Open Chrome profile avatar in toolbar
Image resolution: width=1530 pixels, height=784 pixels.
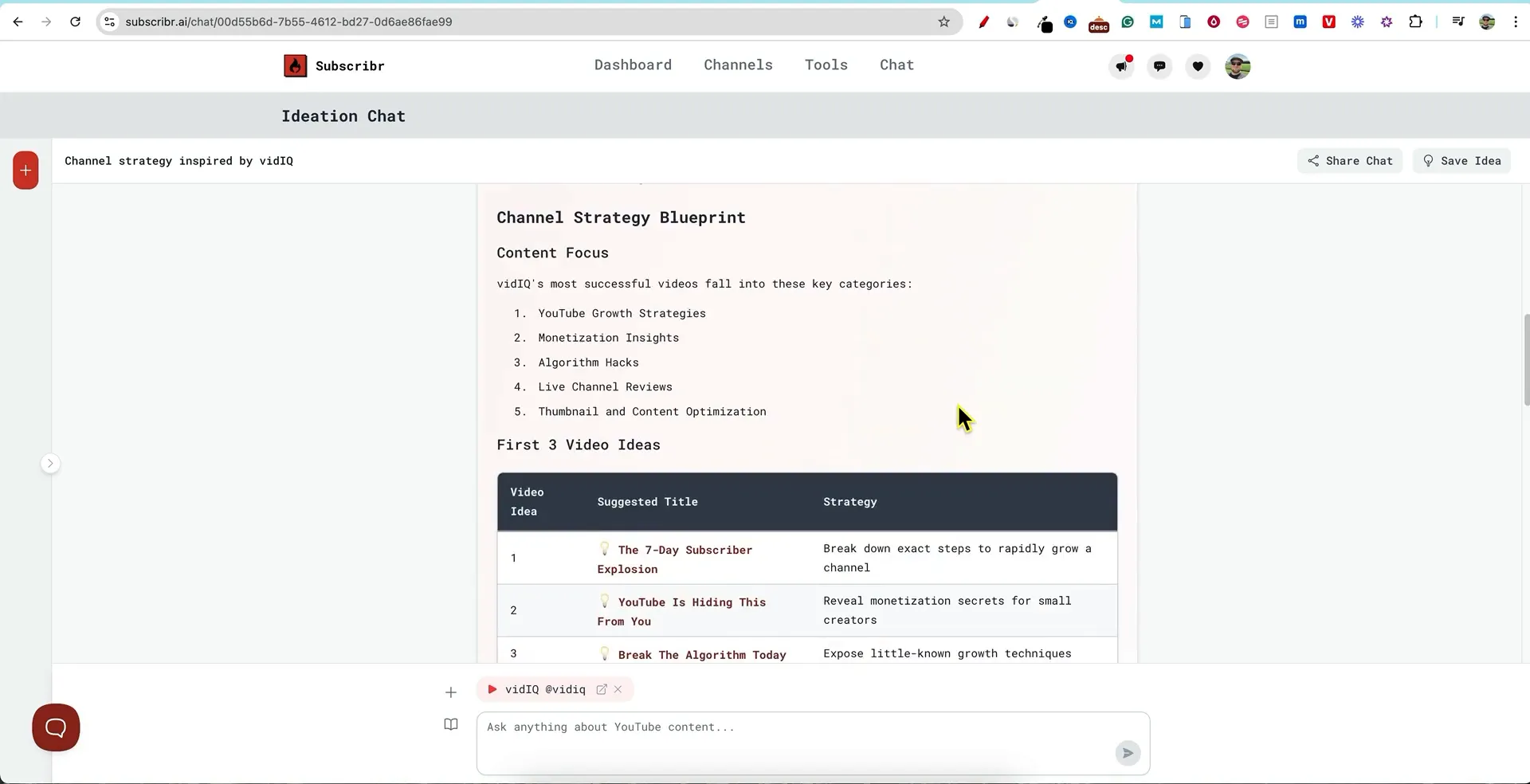pos(1487,22)
